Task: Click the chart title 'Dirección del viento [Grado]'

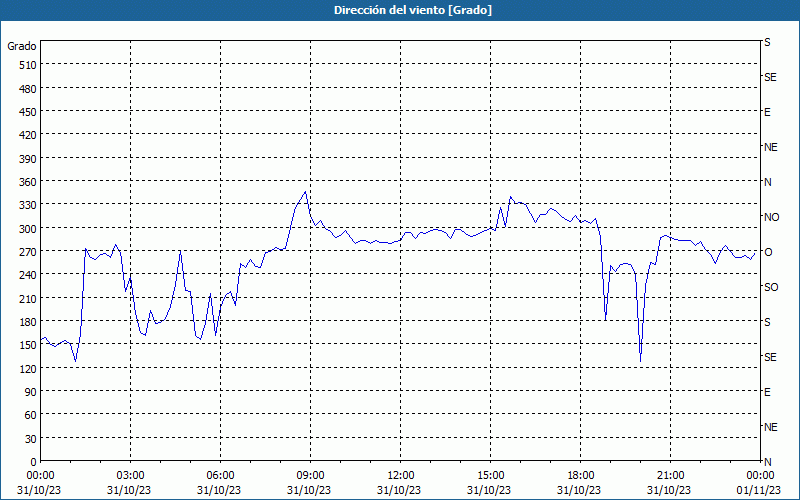Action: pos(413,10)
